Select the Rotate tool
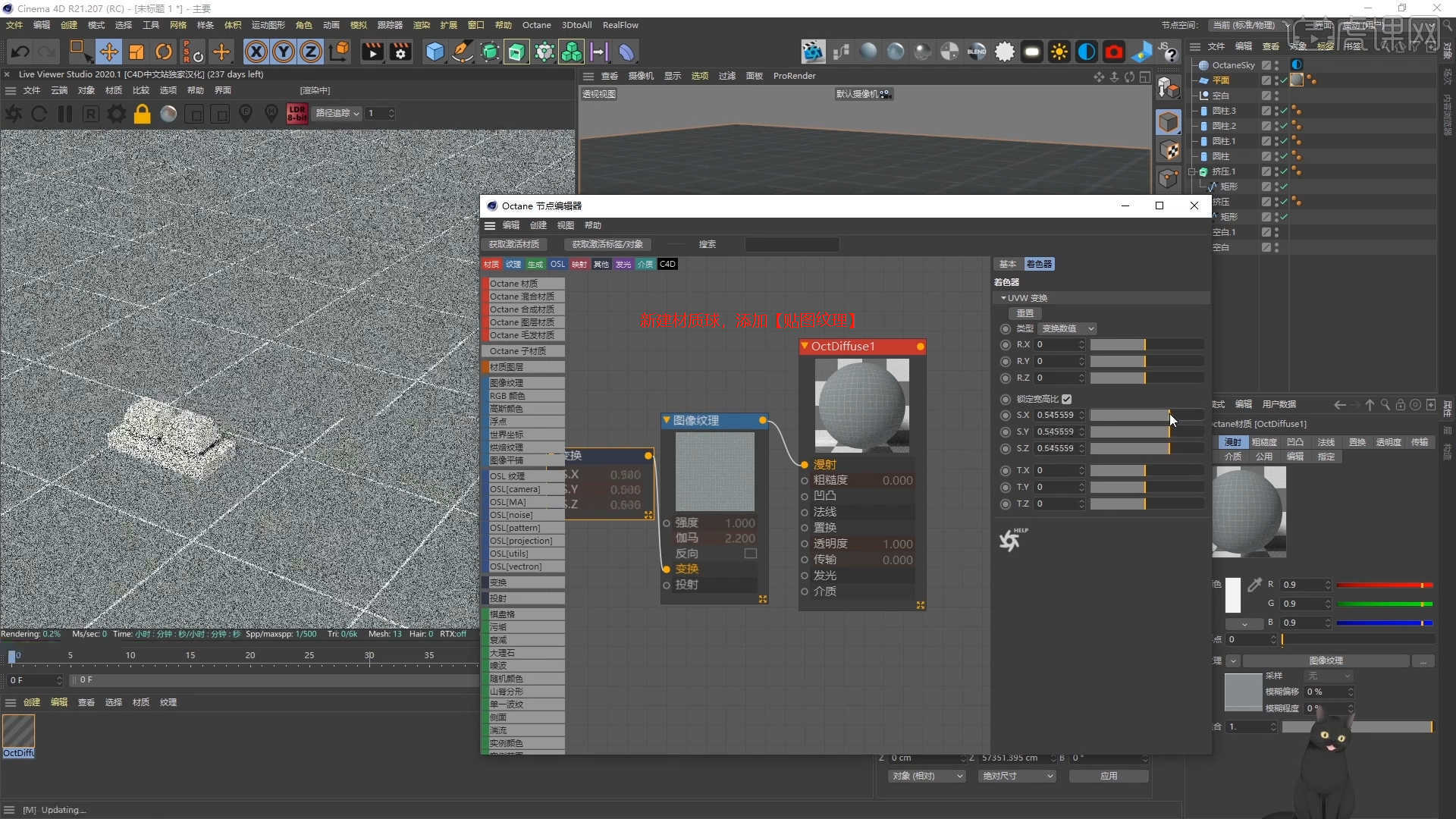The image size is (1456, 819). click(x=164, y=52)
